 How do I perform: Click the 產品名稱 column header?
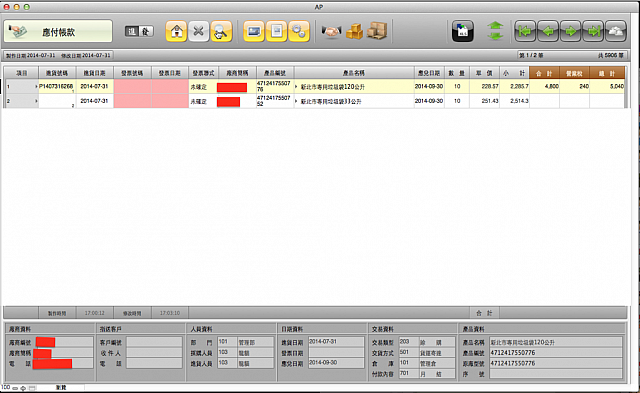tap(354, 73)
